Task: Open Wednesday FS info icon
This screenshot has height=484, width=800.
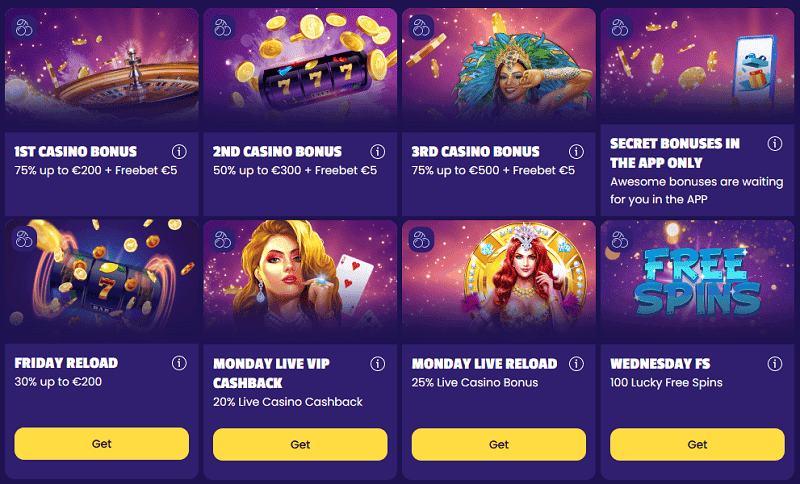Action: coord(774,363)
